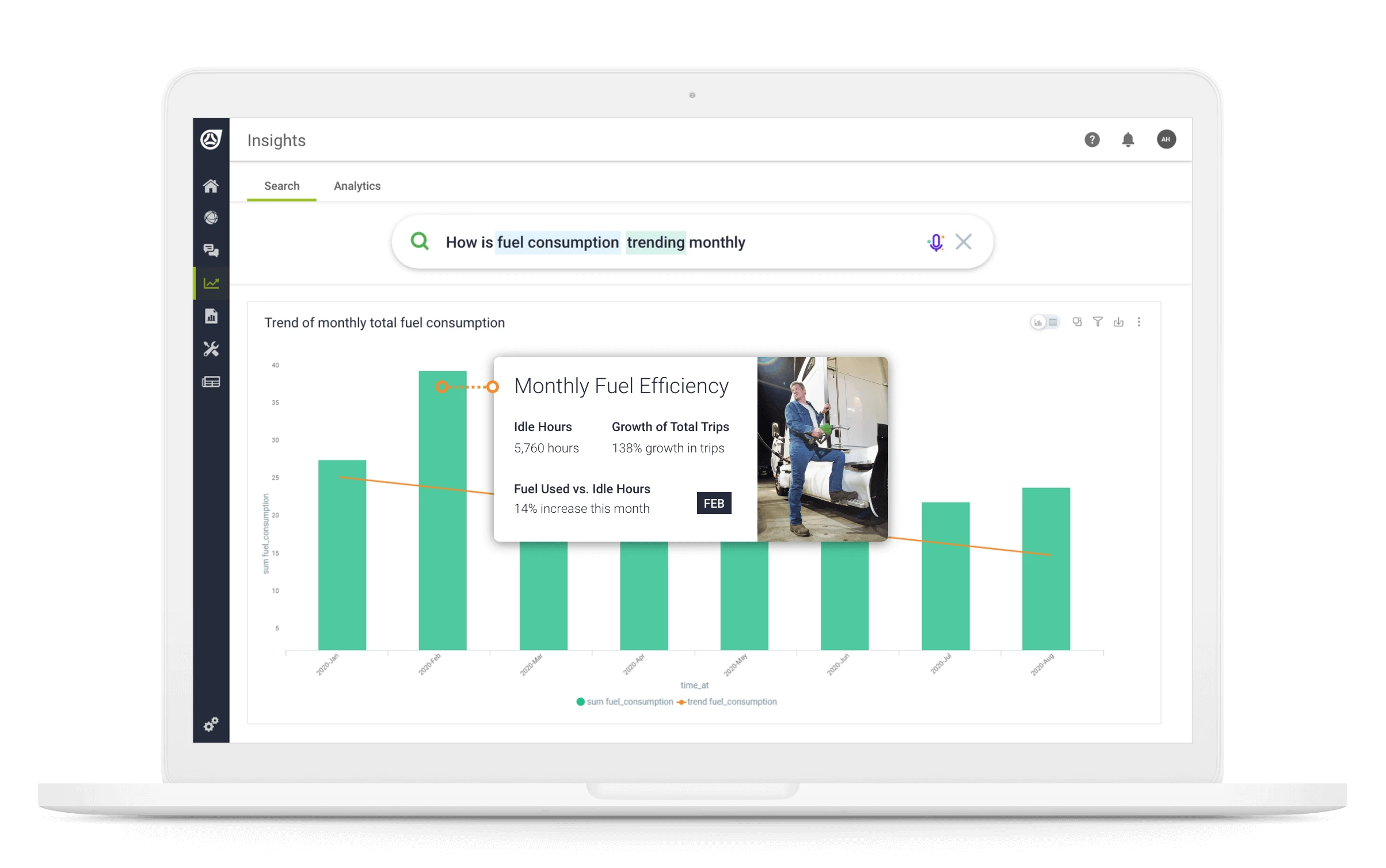Click the settings gear icon bottom sidebar
Image resolution: width=1386 pixels, height=868 pixels.
211,726
